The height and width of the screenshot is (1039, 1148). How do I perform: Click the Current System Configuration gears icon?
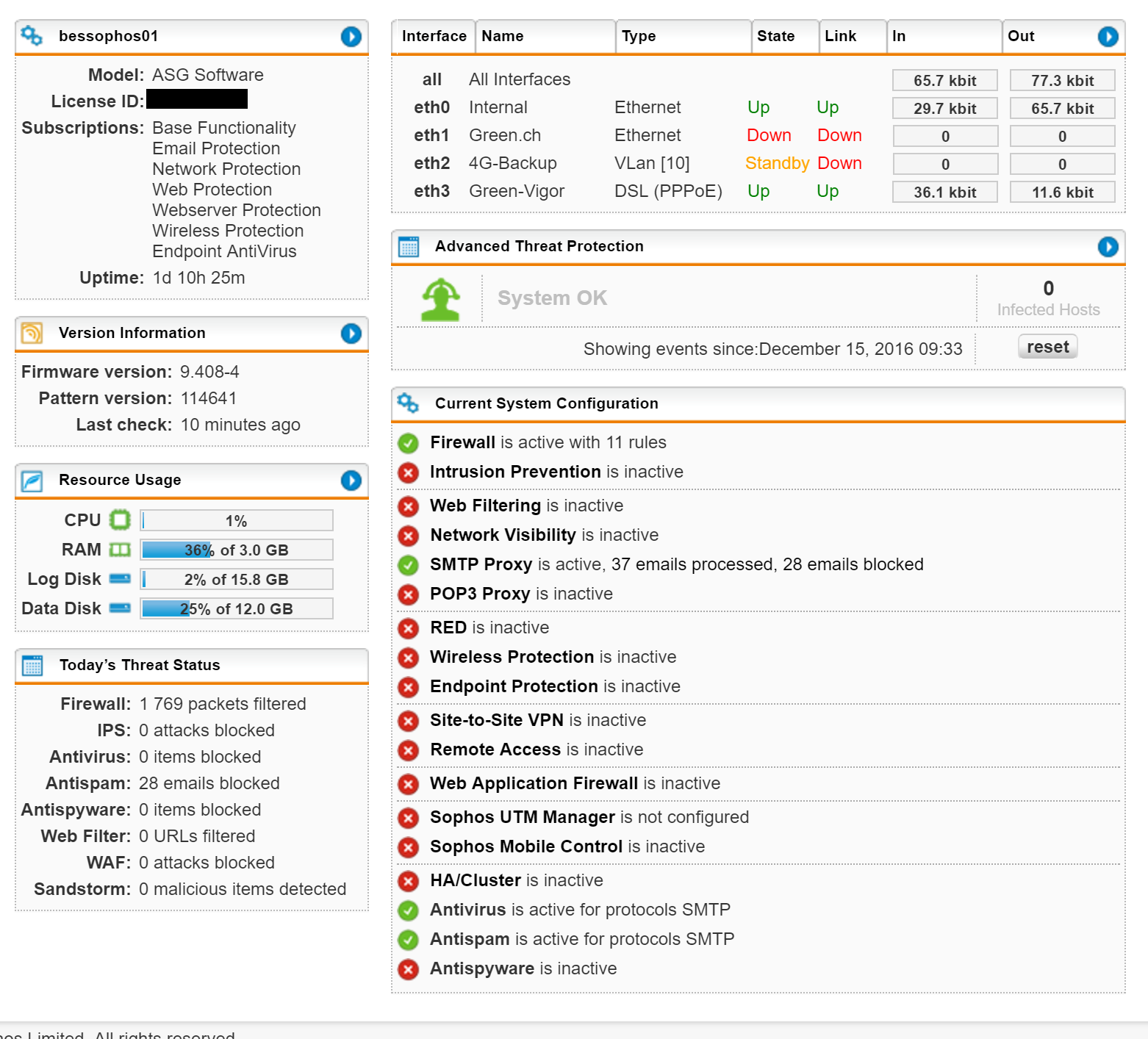(x=408, y=403)
